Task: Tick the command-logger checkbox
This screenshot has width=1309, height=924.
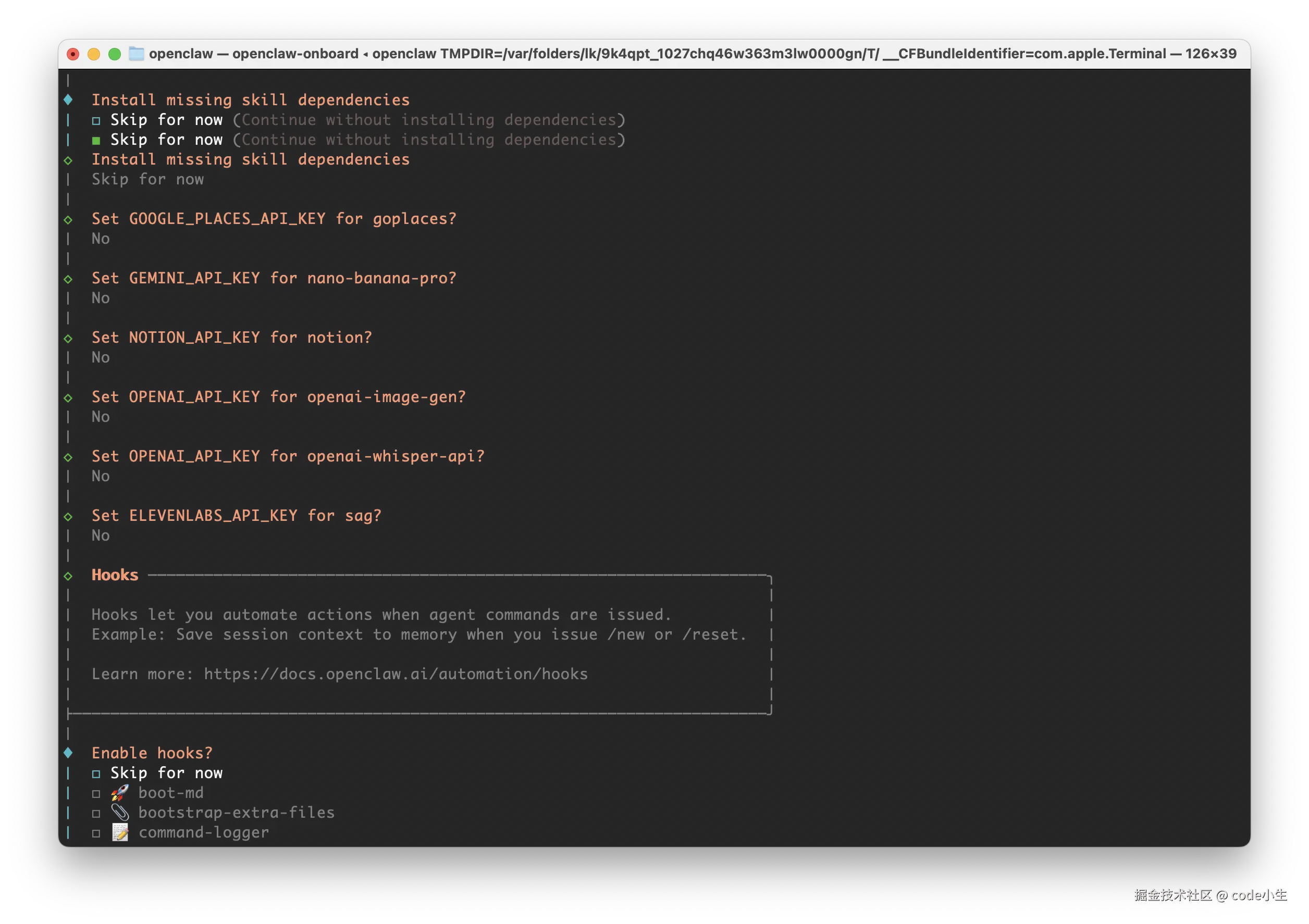Action: (x=96, y=833)
